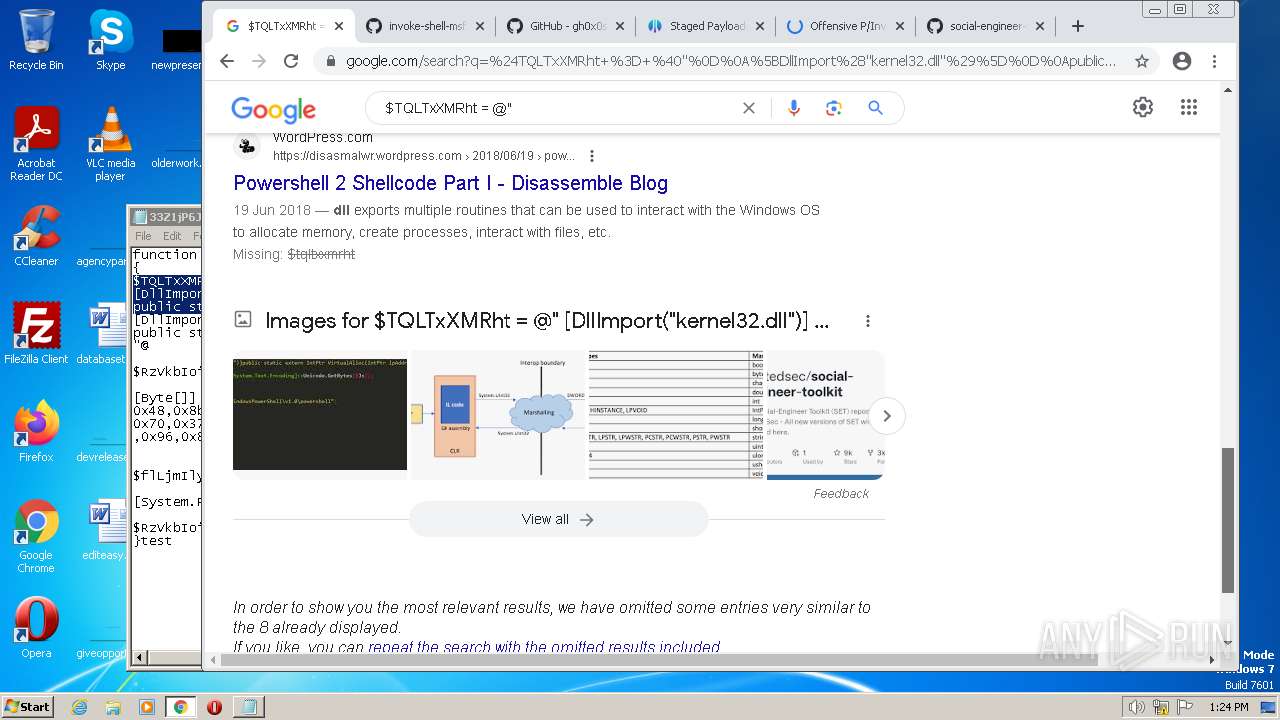Go back to the previous page in Chrome
The height and width of the screenshot is (720, 1280).
tap(227, 61)
